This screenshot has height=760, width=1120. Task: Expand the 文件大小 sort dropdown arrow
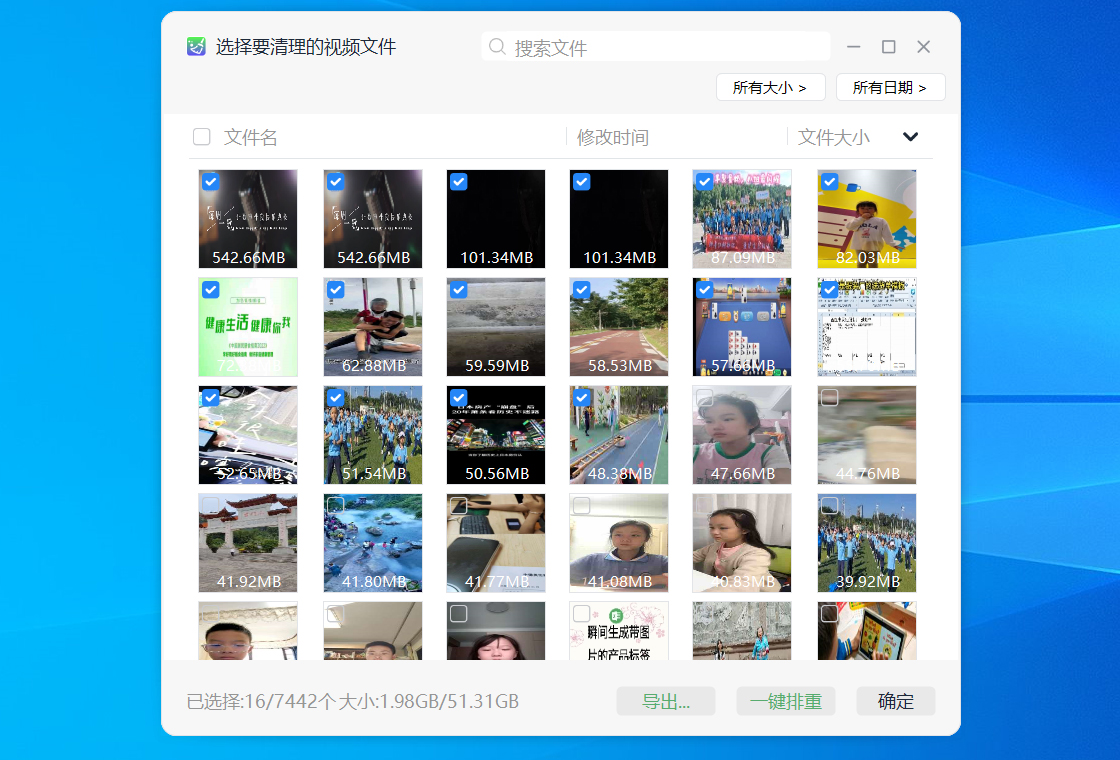(910, 137)
